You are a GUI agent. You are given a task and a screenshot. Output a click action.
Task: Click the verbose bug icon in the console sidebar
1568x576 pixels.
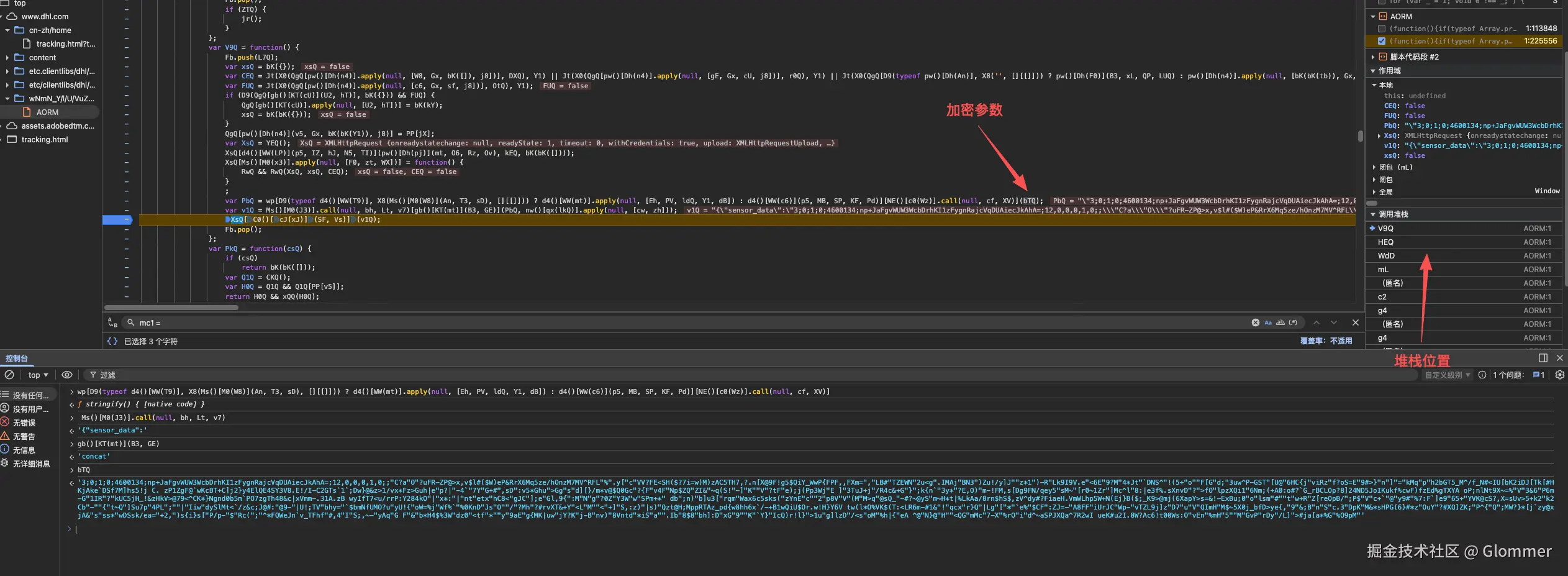pyautogui.click(x=5, y=463)
